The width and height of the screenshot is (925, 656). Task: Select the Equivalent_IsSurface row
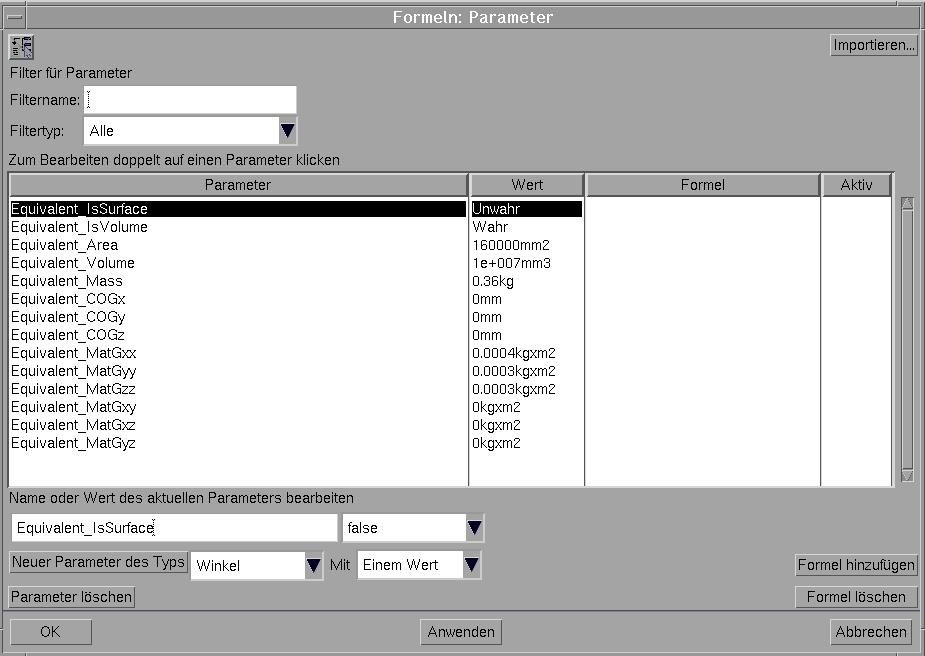238,209
